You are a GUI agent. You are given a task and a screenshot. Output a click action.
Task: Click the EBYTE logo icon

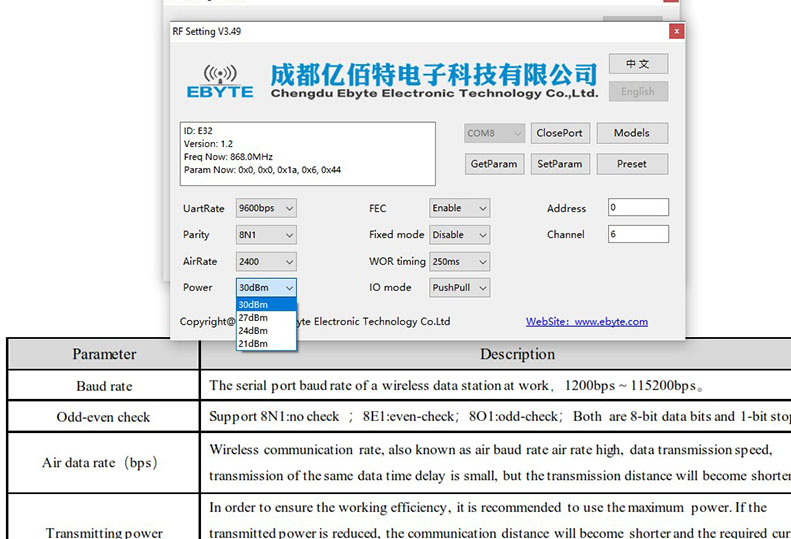220,81
